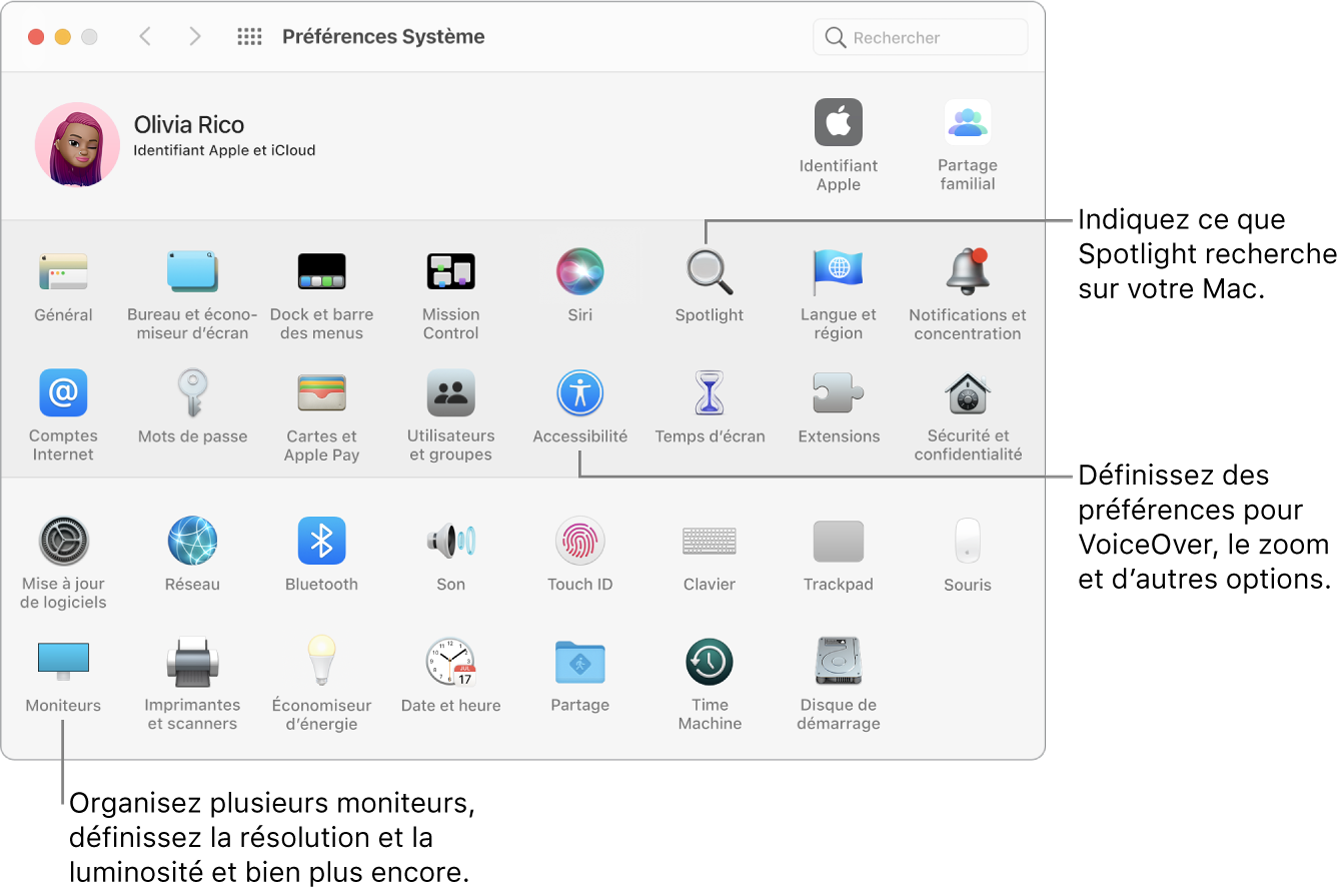Open Partage familial preferences
The height and width of the screenshot is (894, 1341).
pos(967,123)
